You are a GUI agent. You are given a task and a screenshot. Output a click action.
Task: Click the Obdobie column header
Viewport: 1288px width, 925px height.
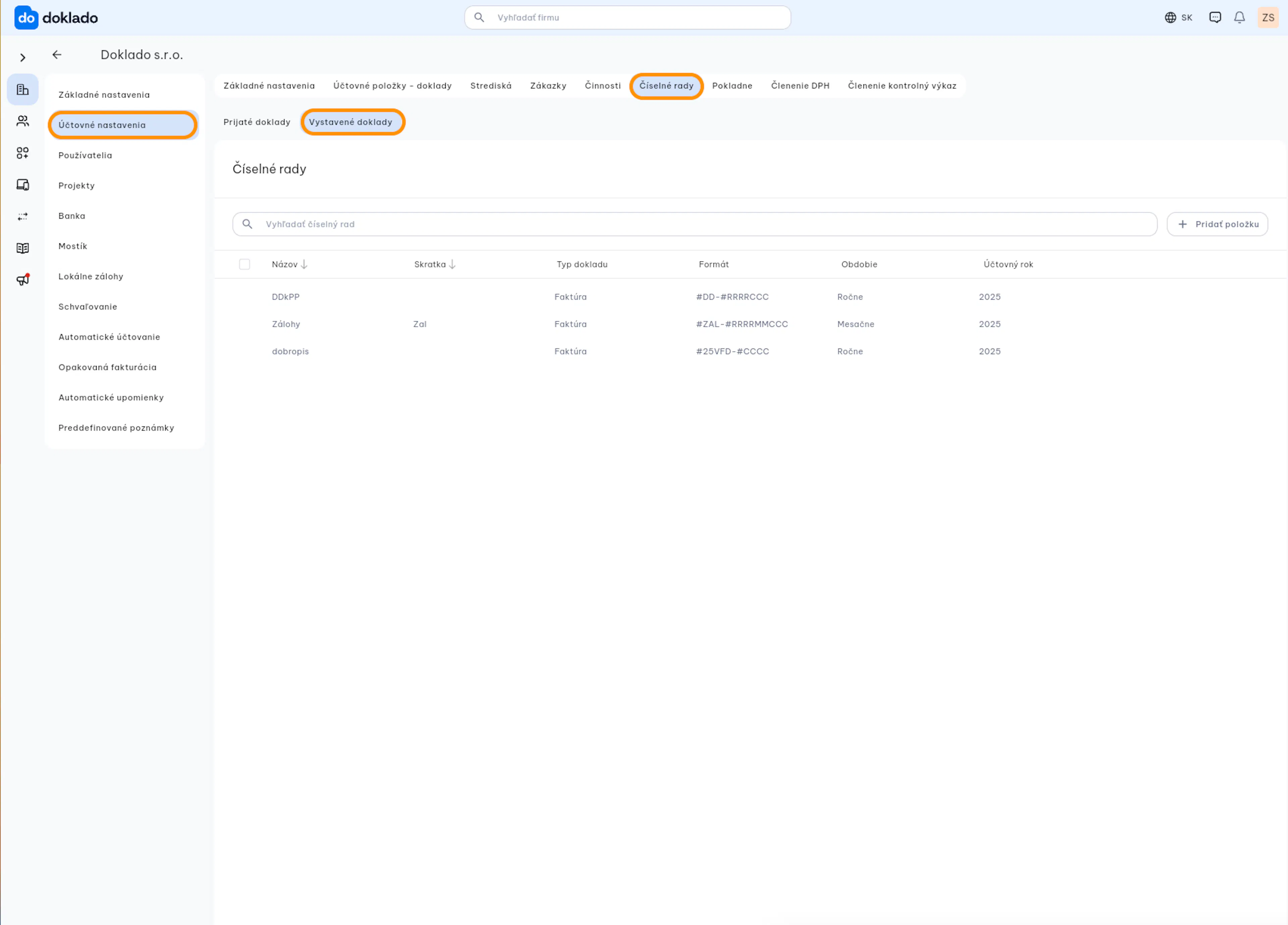859,265
